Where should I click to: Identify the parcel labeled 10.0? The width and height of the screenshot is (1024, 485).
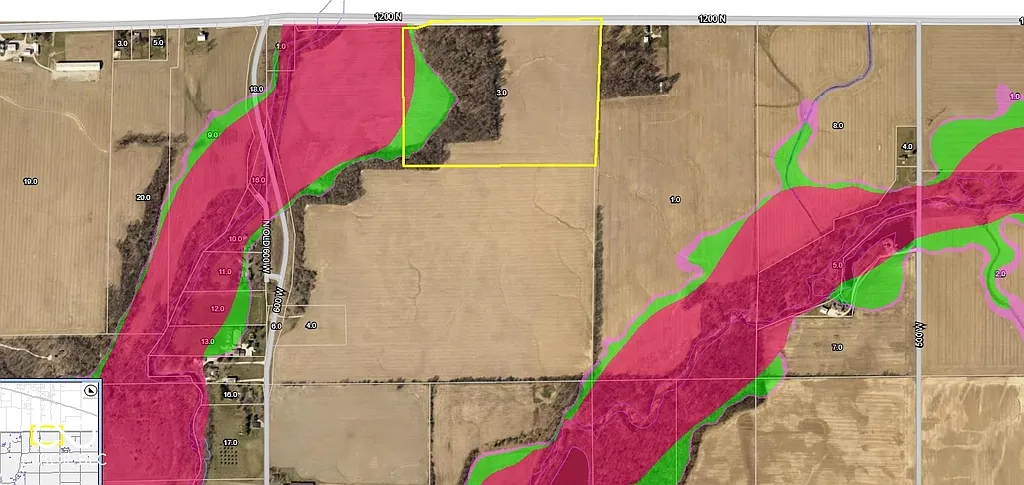[x=236, y=239]
